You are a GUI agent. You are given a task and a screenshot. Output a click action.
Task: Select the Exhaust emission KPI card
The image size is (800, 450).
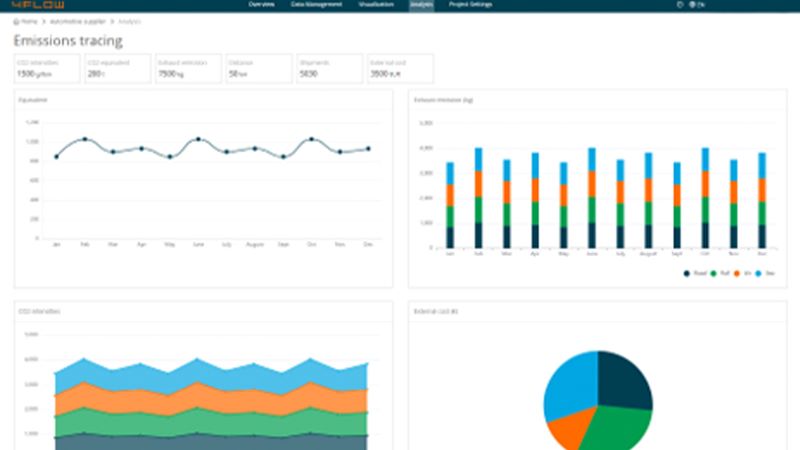coord(188,68)
